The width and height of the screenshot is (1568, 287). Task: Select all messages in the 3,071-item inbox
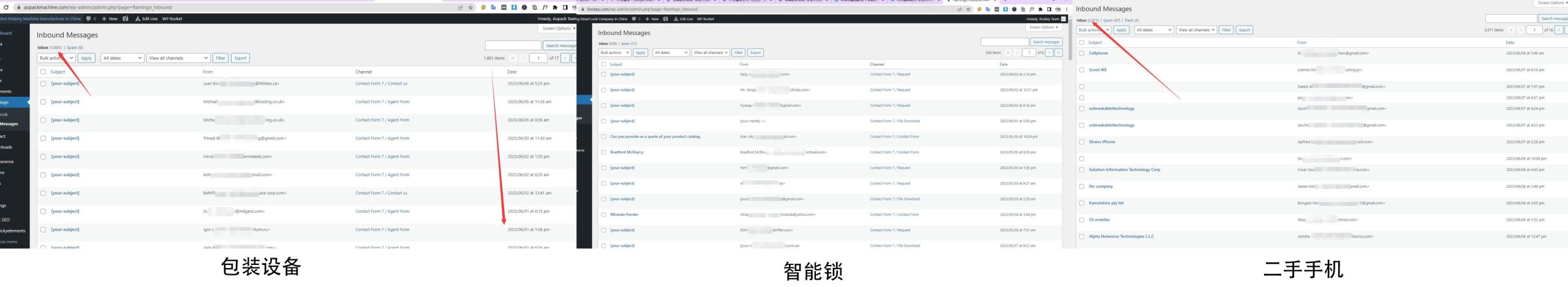[1082, 42]
